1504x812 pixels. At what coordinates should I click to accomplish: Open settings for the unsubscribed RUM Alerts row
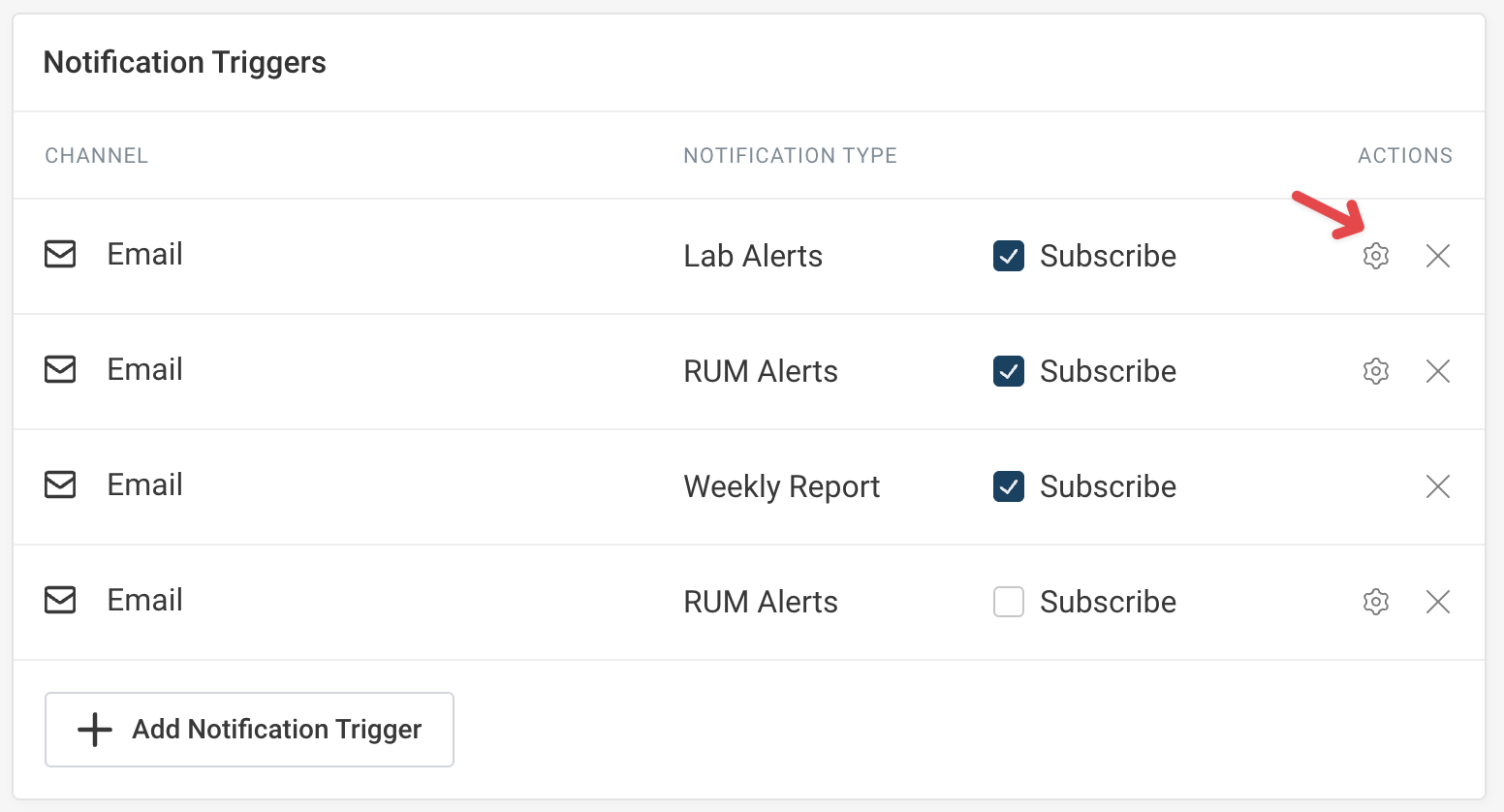pyautogui.click(x=1376, y=602)
